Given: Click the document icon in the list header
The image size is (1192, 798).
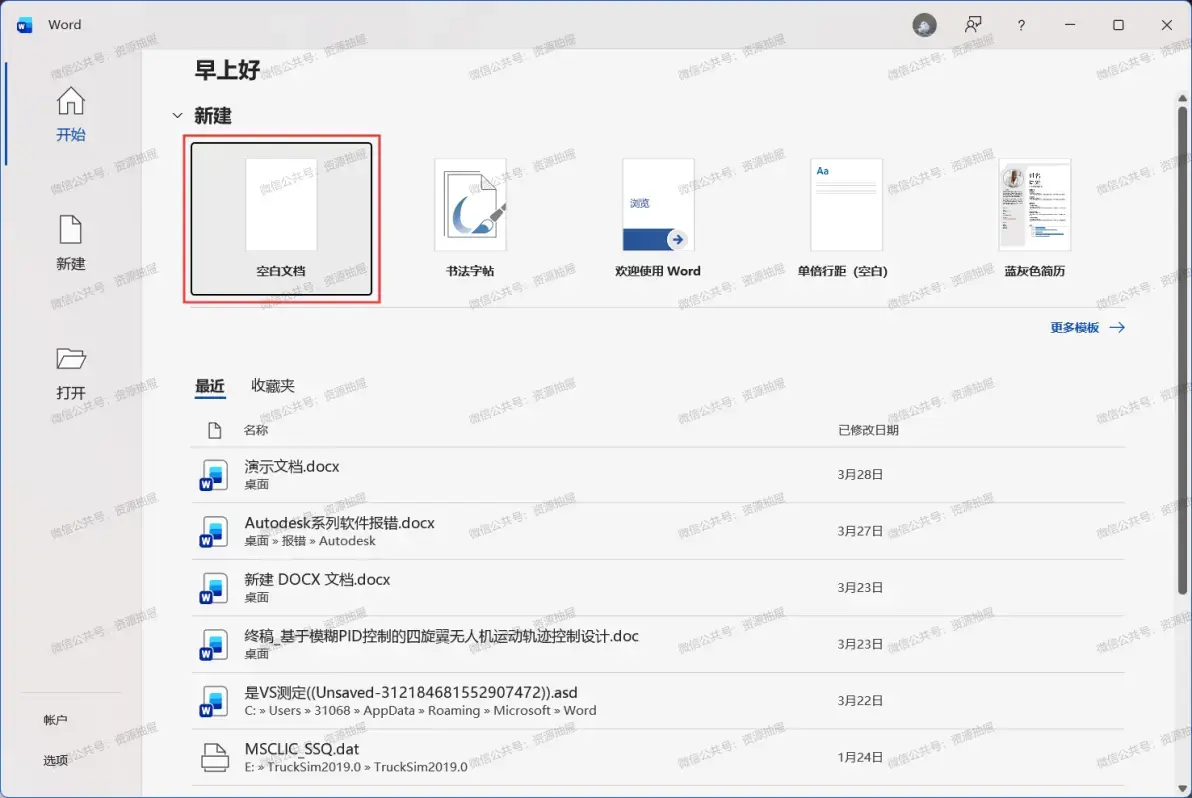Looking at the screenshot, I should point(214,430).
